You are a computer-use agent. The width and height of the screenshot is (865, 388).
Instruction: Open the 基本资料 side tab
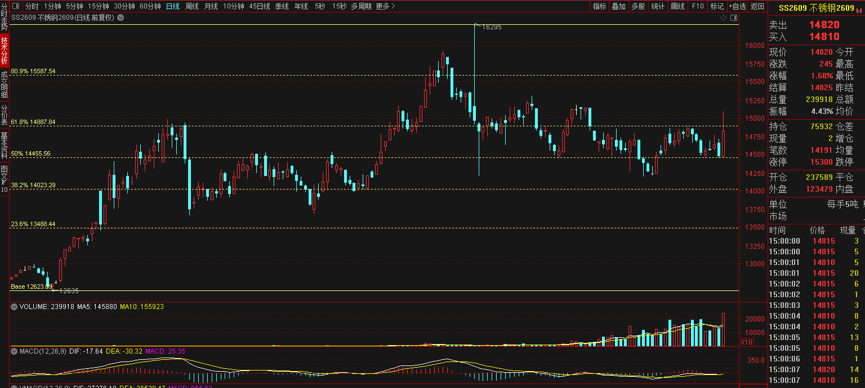pos(4,145)
